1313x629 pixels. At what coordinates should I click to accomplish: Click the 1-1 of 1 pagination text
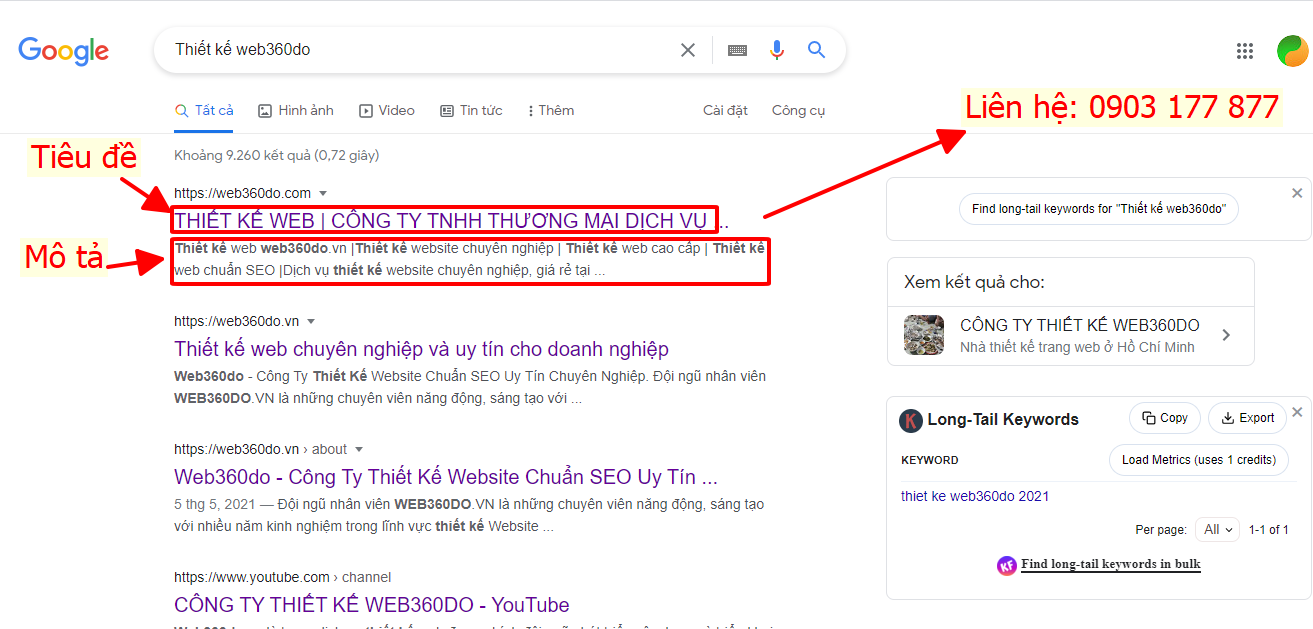pos(1269,530)
